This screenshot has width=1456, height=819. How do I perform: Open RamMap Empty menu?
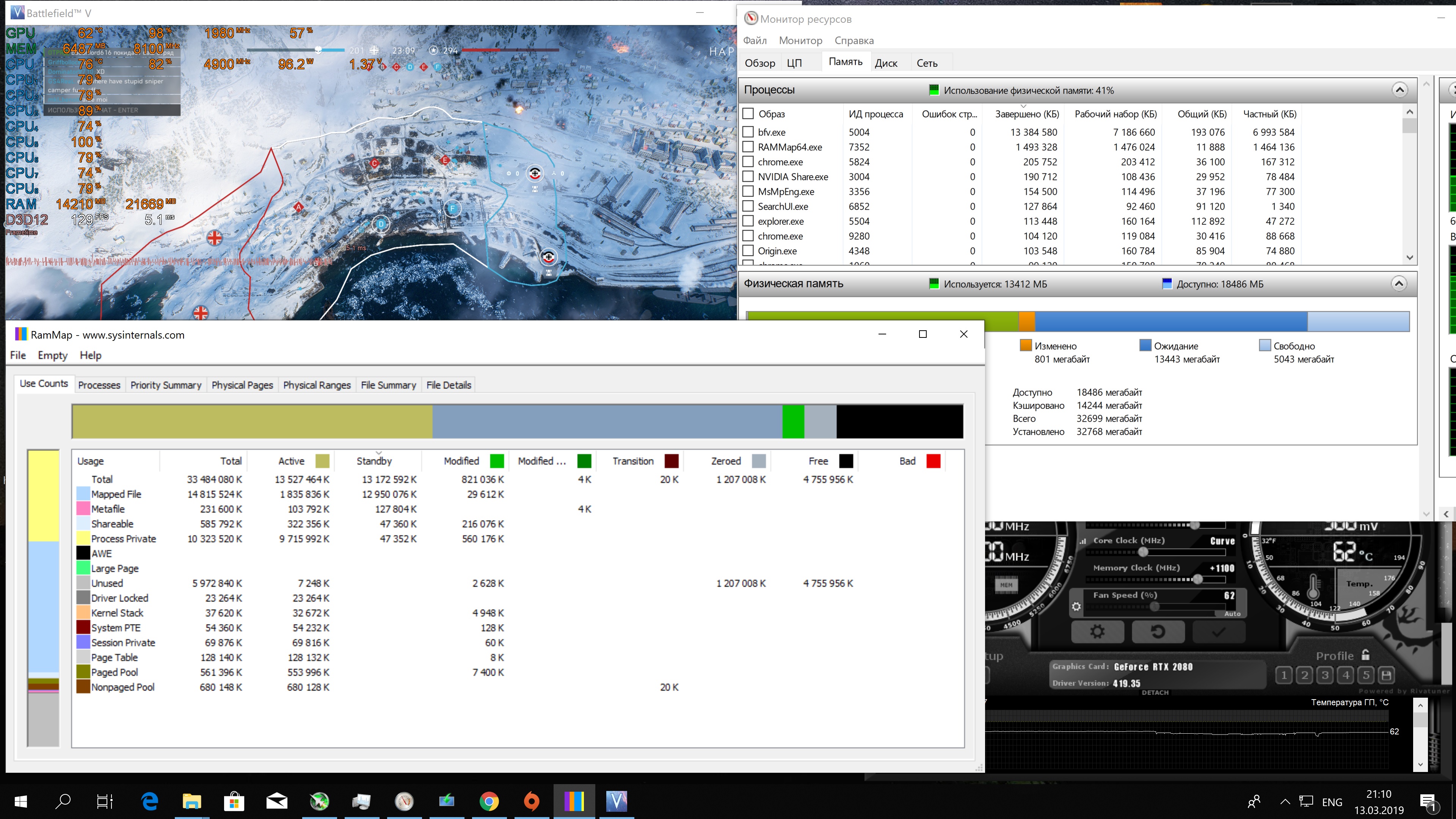click(x=52, y=355)
